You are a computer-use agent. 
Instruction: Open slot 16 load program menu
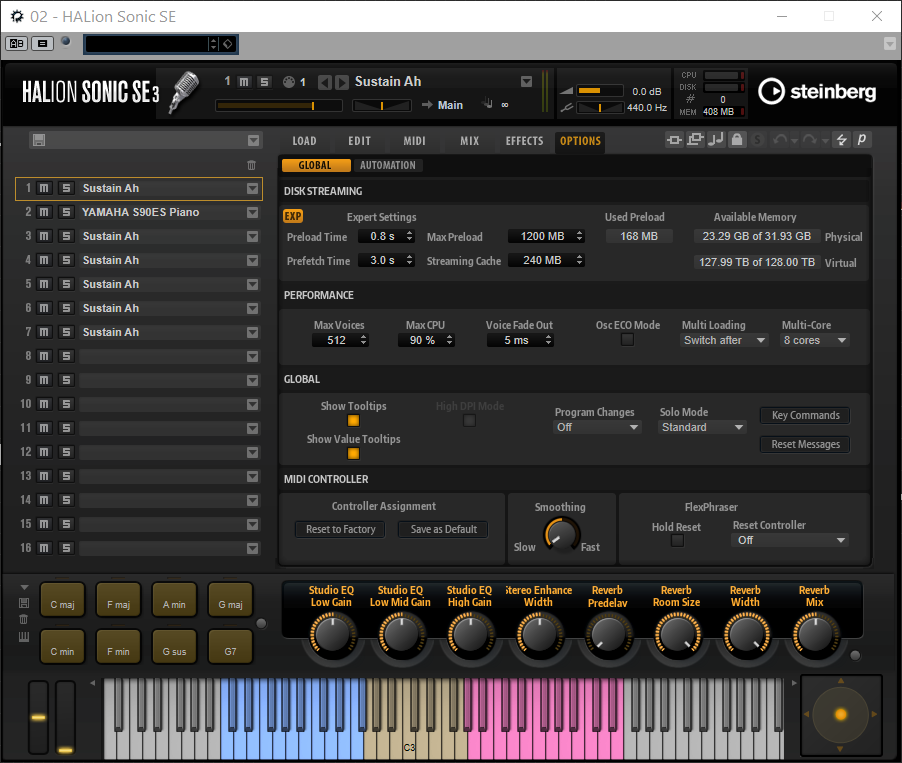(253, 548)
